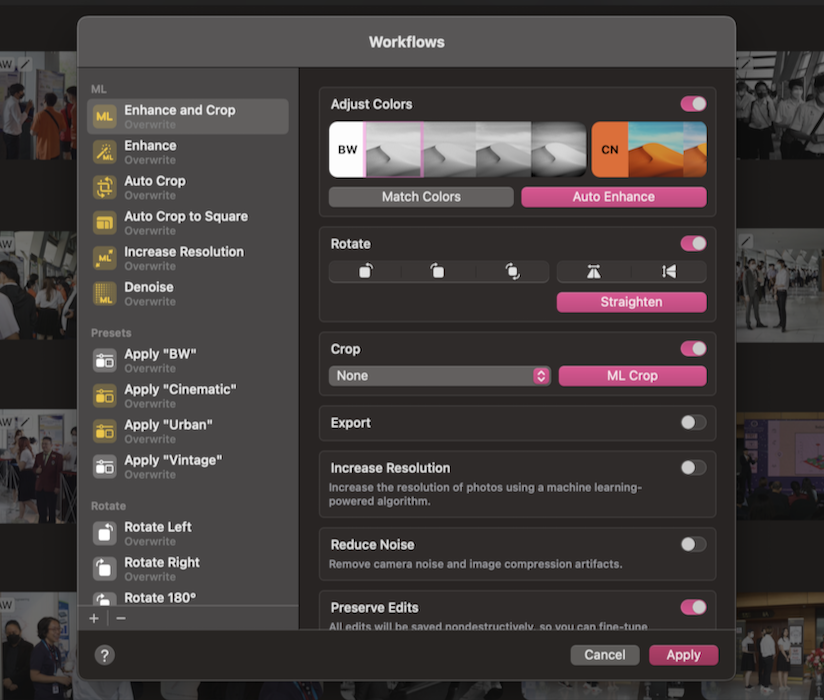The height and width of the screenshot is (700, 824).
Task: Click the Match Colors button
Action: click(x=421, y=197)
